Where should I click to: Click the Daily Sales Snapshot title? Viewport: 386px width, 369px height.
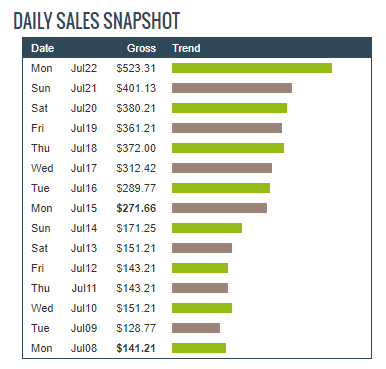[x=97, y=21]
